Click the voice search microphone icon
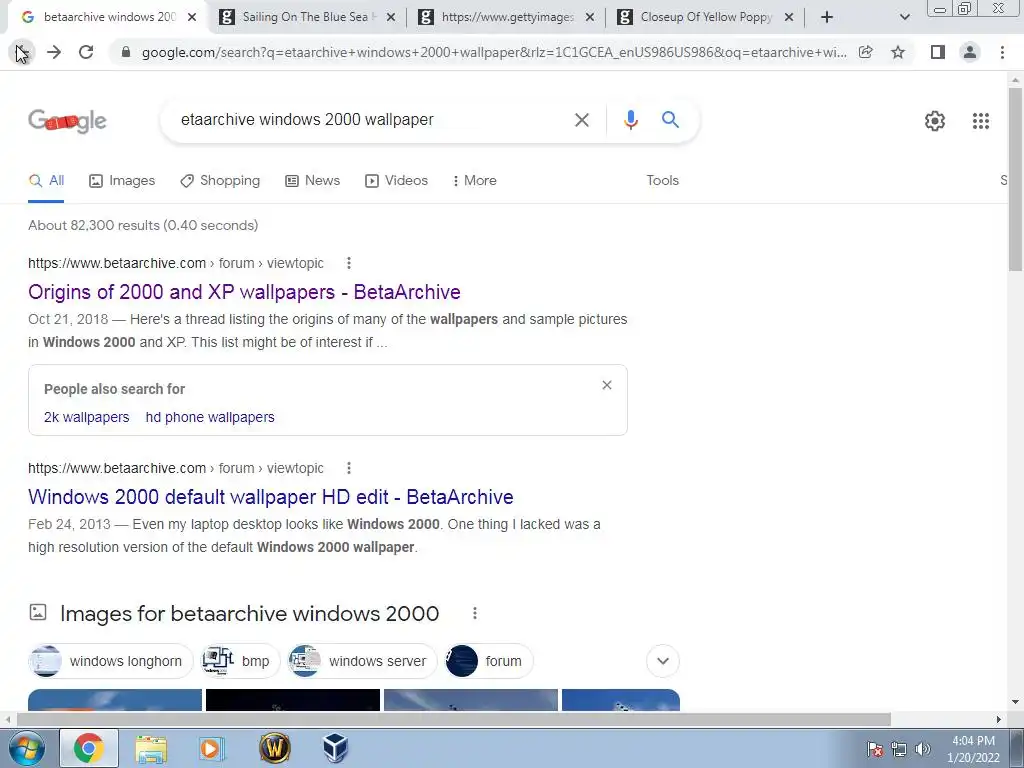 click(630, 120)
